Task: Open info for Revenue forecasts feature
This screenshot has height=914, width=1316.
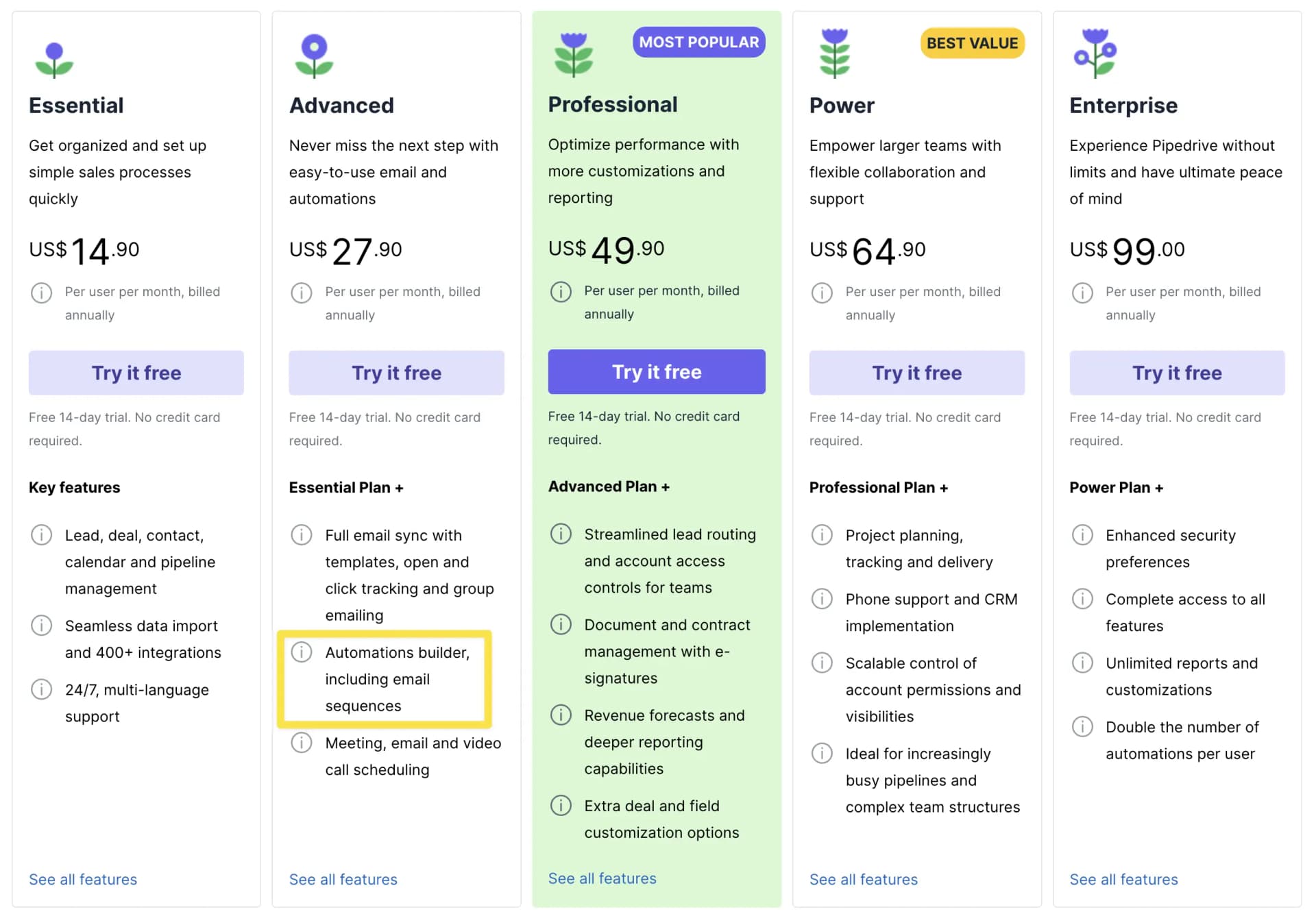Action: [561, 715]
